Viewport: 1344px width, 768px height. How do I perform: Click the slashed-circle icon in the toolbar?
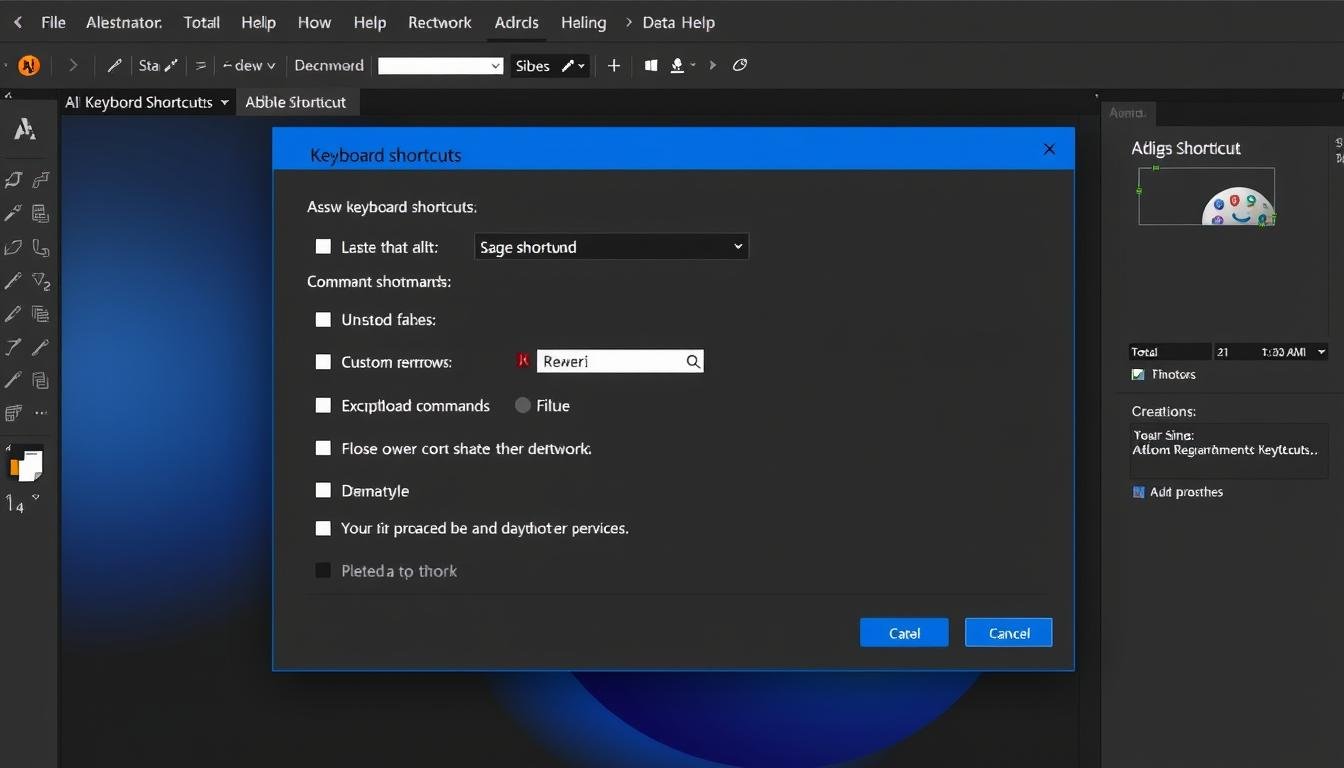tap(740, 66)
